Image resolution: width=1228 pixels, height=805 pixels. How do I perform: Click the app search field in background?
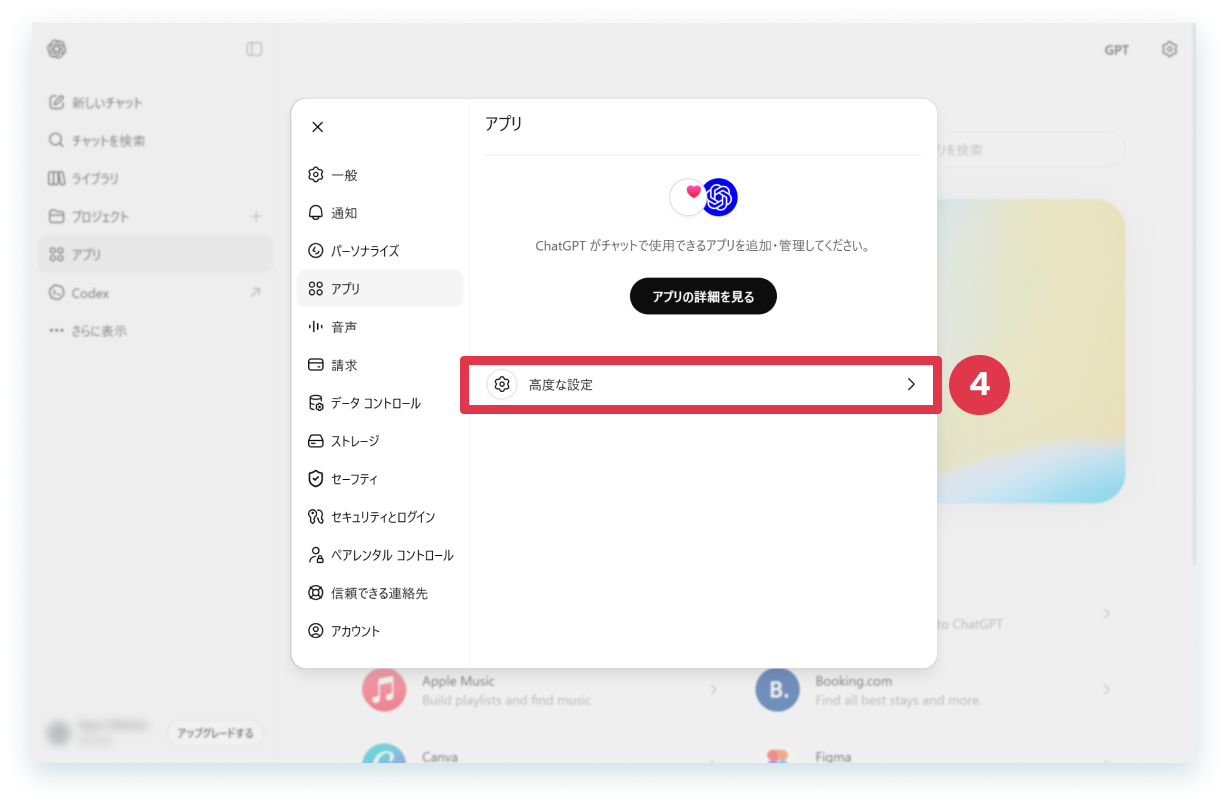point(1030,149)
